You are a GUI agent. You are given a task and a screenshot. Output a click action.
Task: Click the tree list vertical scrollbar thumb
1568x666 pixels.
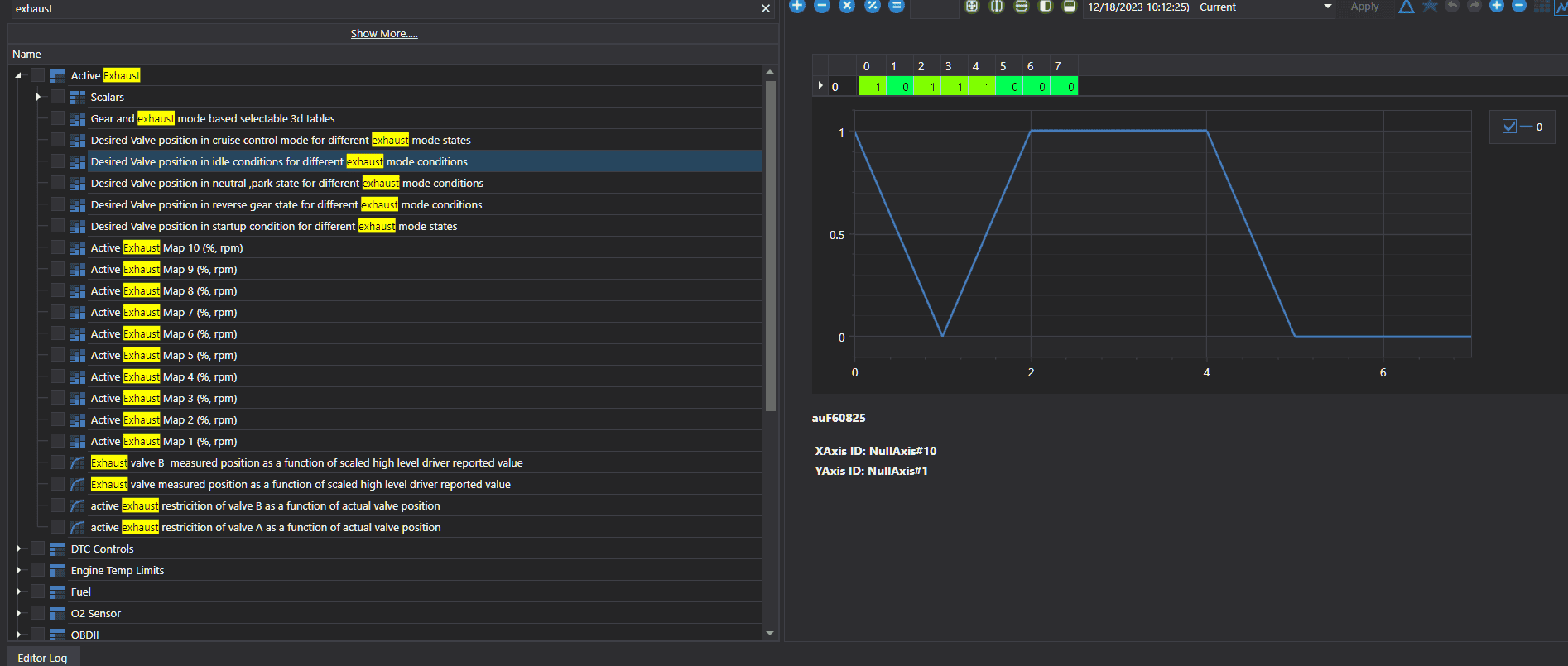coord(770,245)
